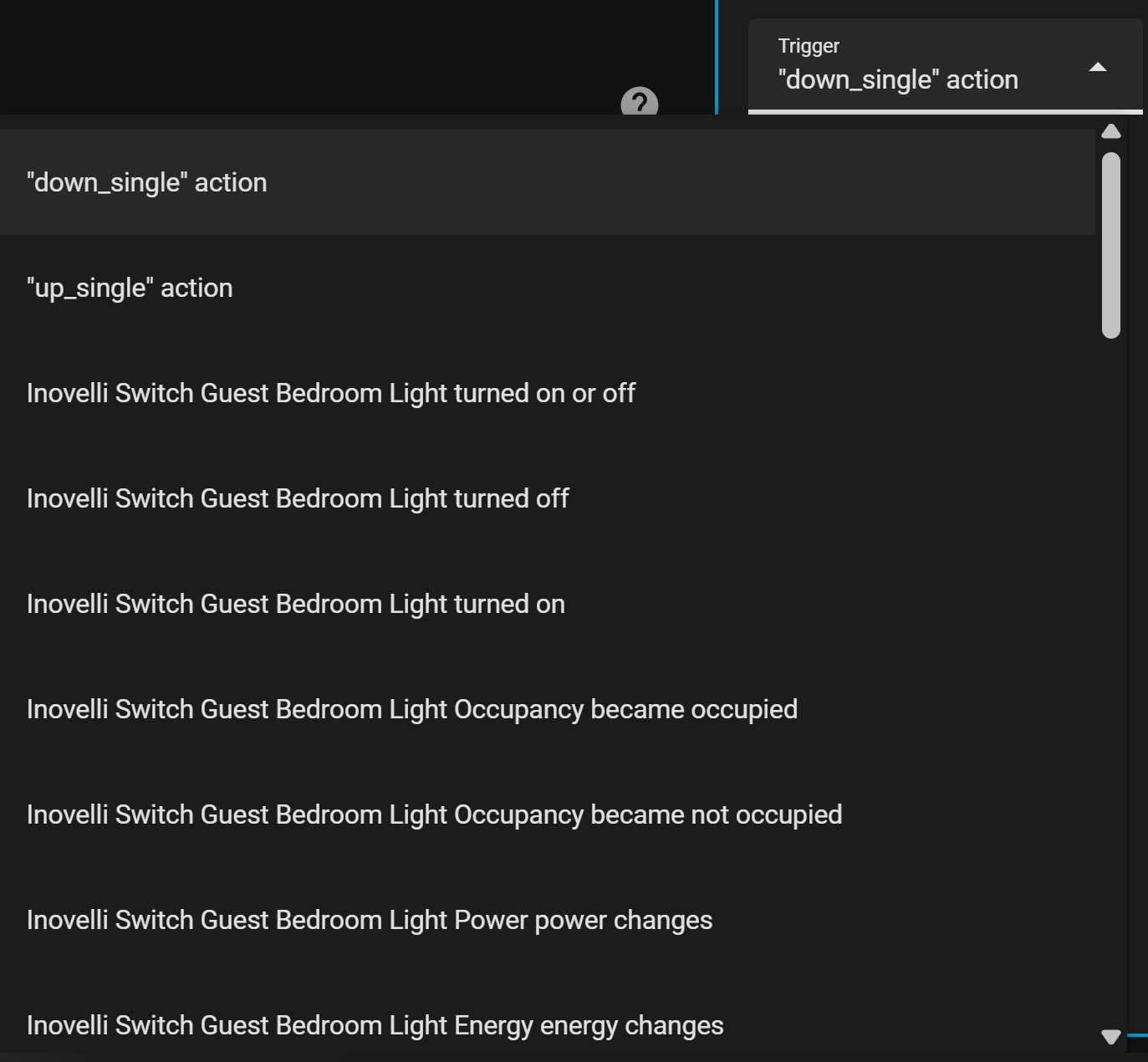Choose Guest Bedroom Light turned off
This screenshot has height=1062, width=1148.
[x=298, y=498]
